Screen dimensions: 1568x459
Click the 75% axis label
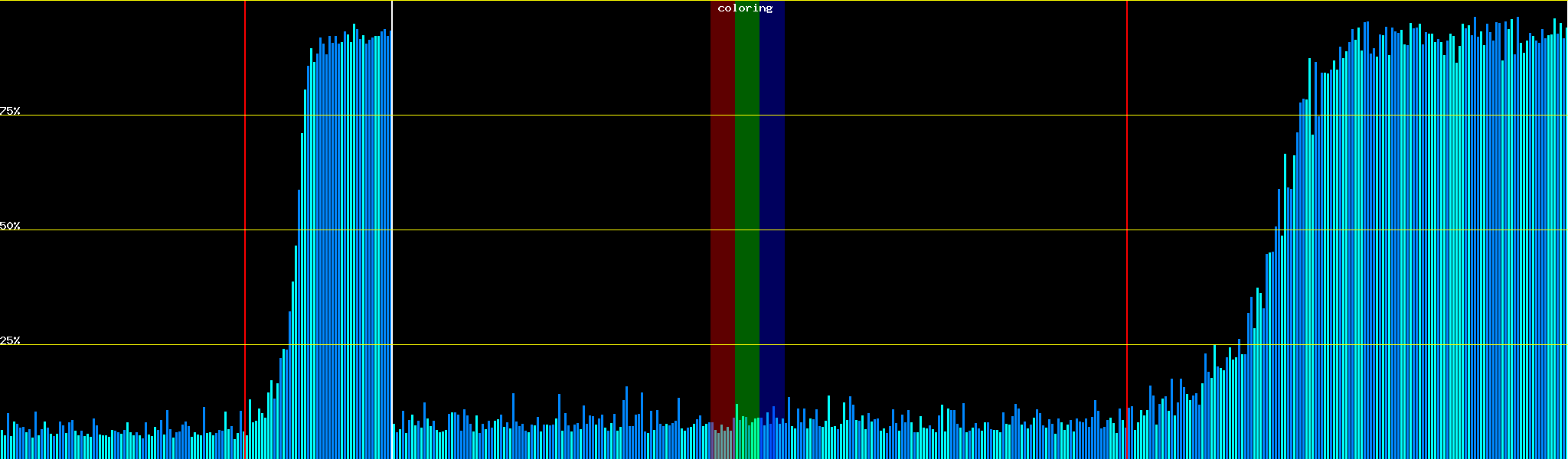pos(10,111)
